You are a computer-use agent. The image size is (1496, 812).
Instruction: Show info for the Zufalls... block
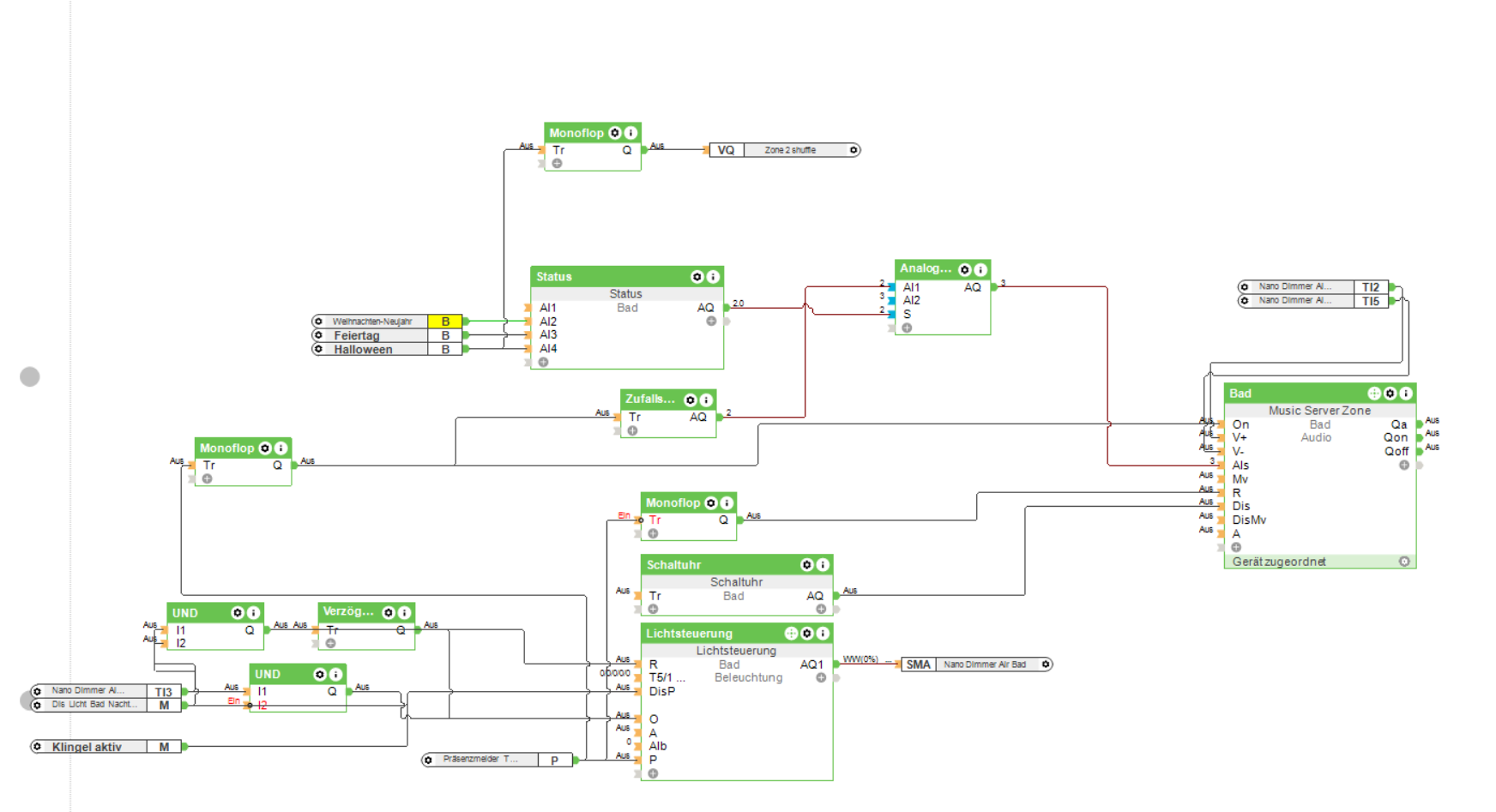(x=706, y=400)
